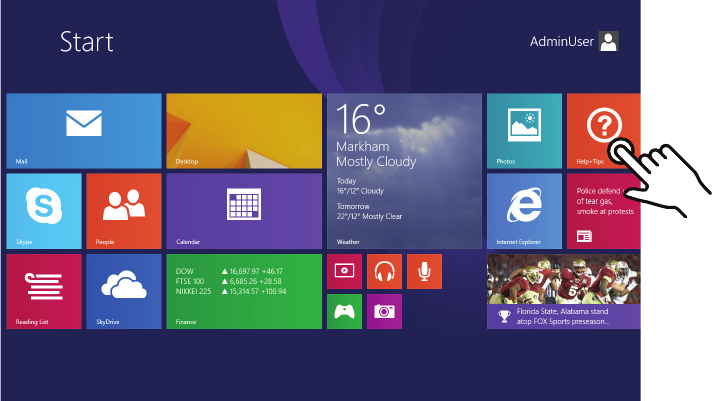Click the trophy icon on Sports tile
Image resolution: width=712 pixels, height=401 pixels.
point(504,316)
